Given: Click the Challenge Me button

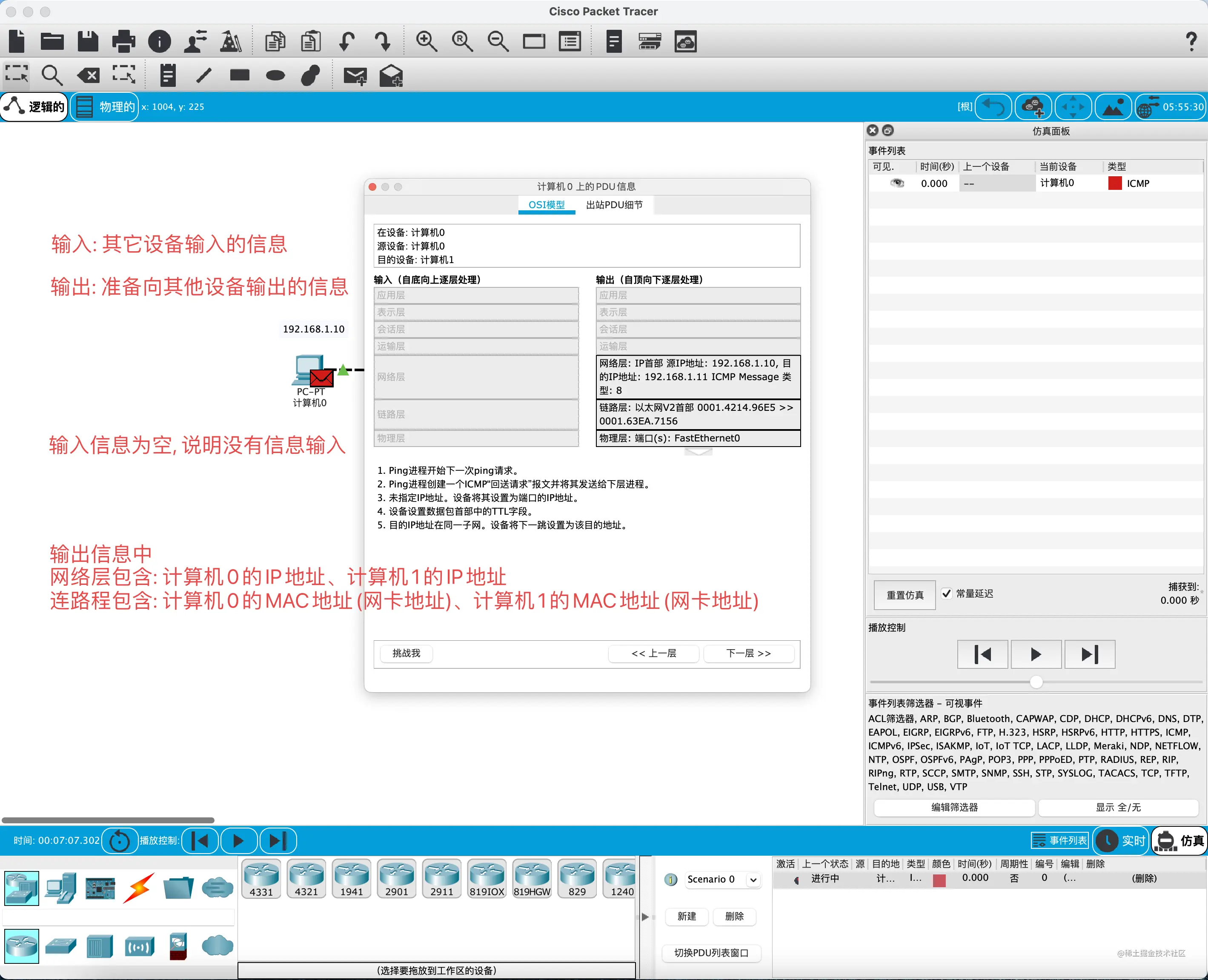Looking at the screenshot, I should [406, 653].
